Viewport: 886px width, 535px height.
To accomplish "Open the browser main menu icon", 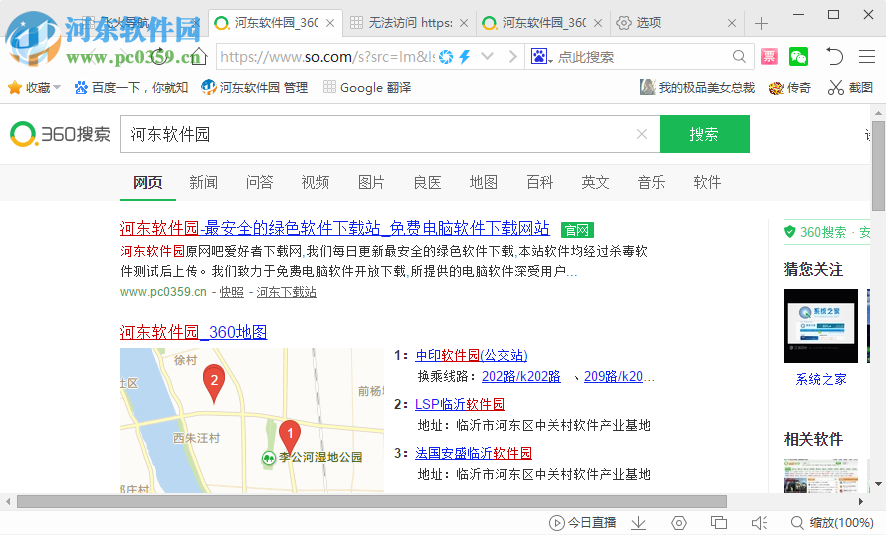I will click(867, 56).
